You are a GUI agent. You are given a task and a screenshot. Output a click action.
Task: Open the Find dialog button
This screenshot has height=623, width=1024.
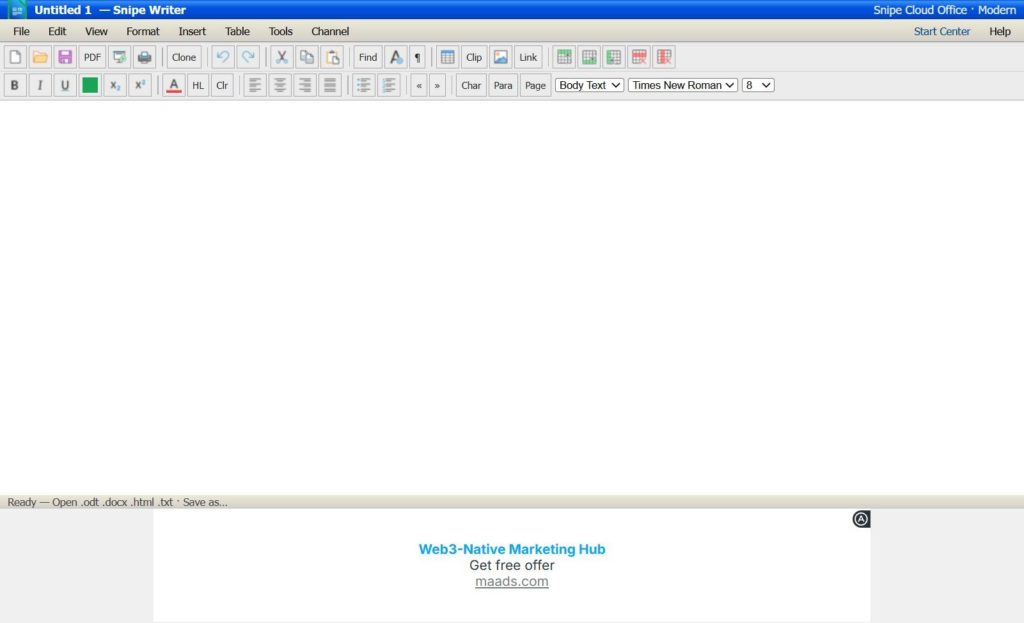[x=368, y=57]
